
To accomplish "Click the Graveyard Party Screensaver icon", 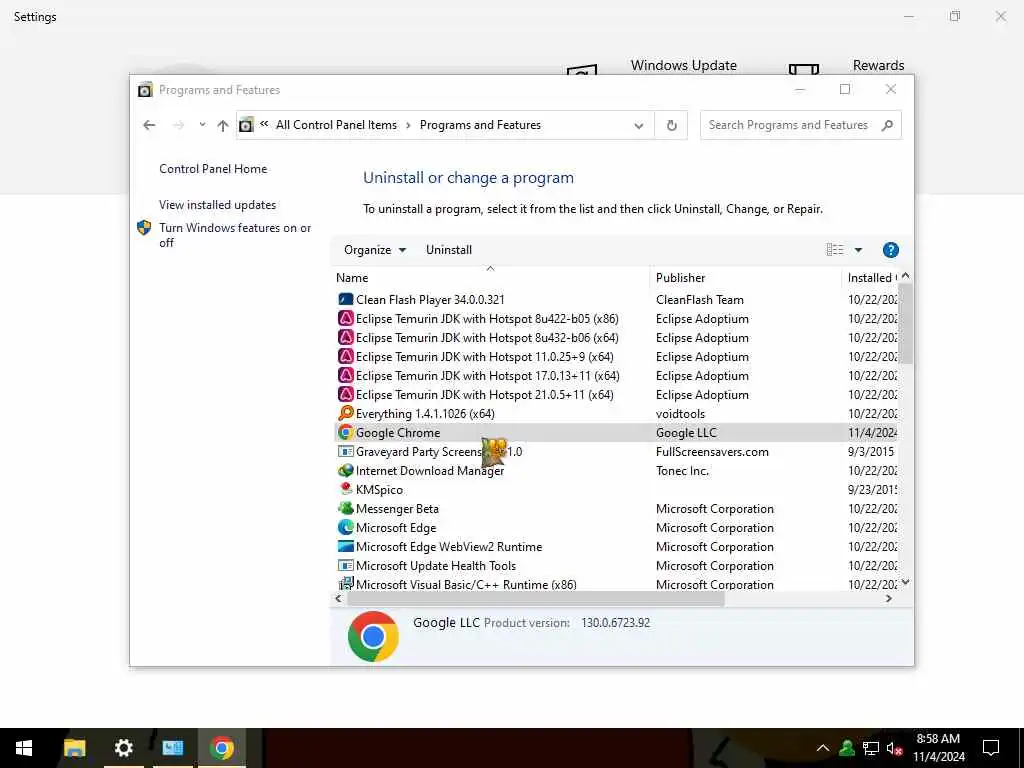I will (x=345, y=451).
